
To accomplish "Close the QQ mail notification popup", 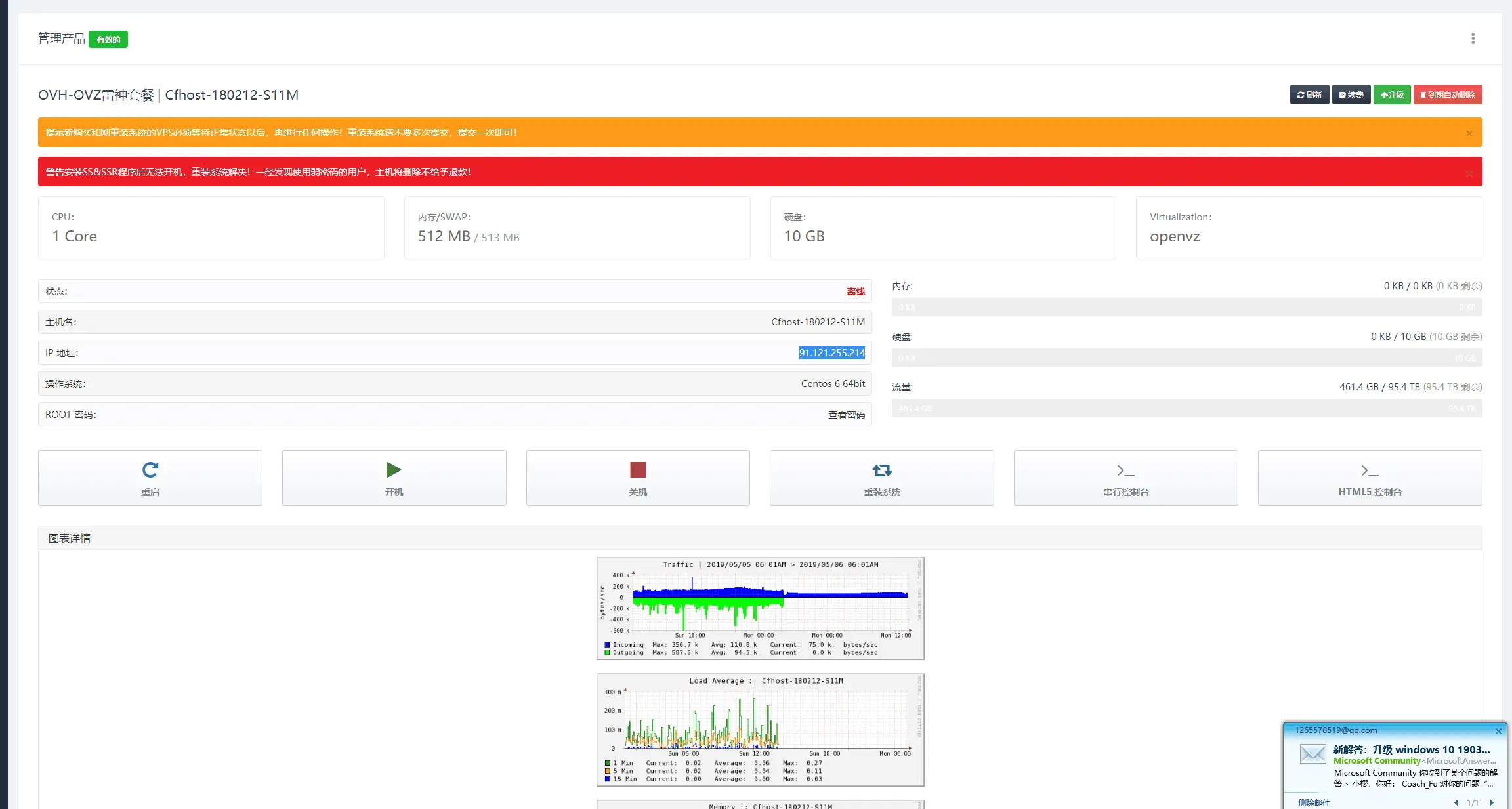I will pyautogui.click(x=1498, y=731).
